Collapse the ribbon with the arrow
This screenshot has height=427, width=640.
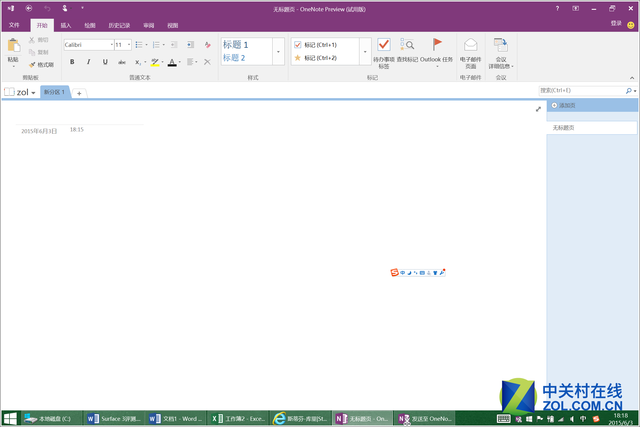[x=632, y=78]
